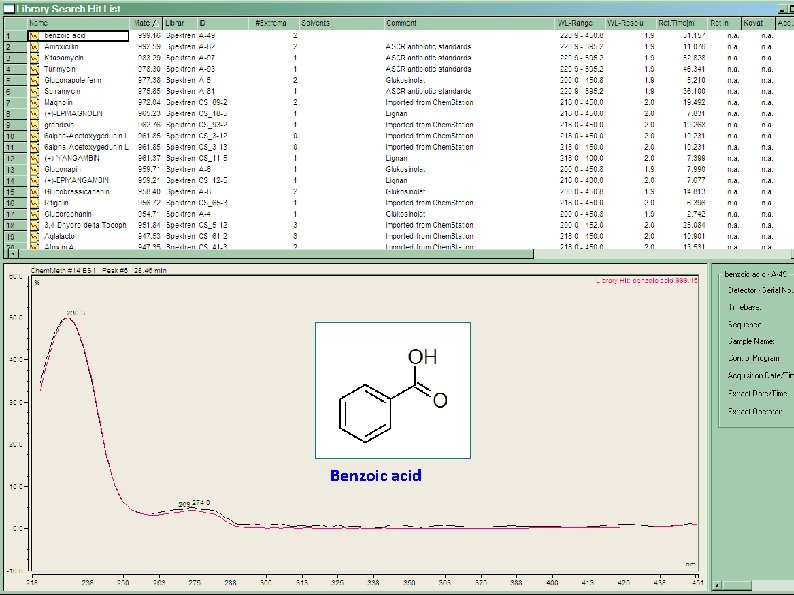Click the Comment column header

pyautogui.click(x=469, y=23)
